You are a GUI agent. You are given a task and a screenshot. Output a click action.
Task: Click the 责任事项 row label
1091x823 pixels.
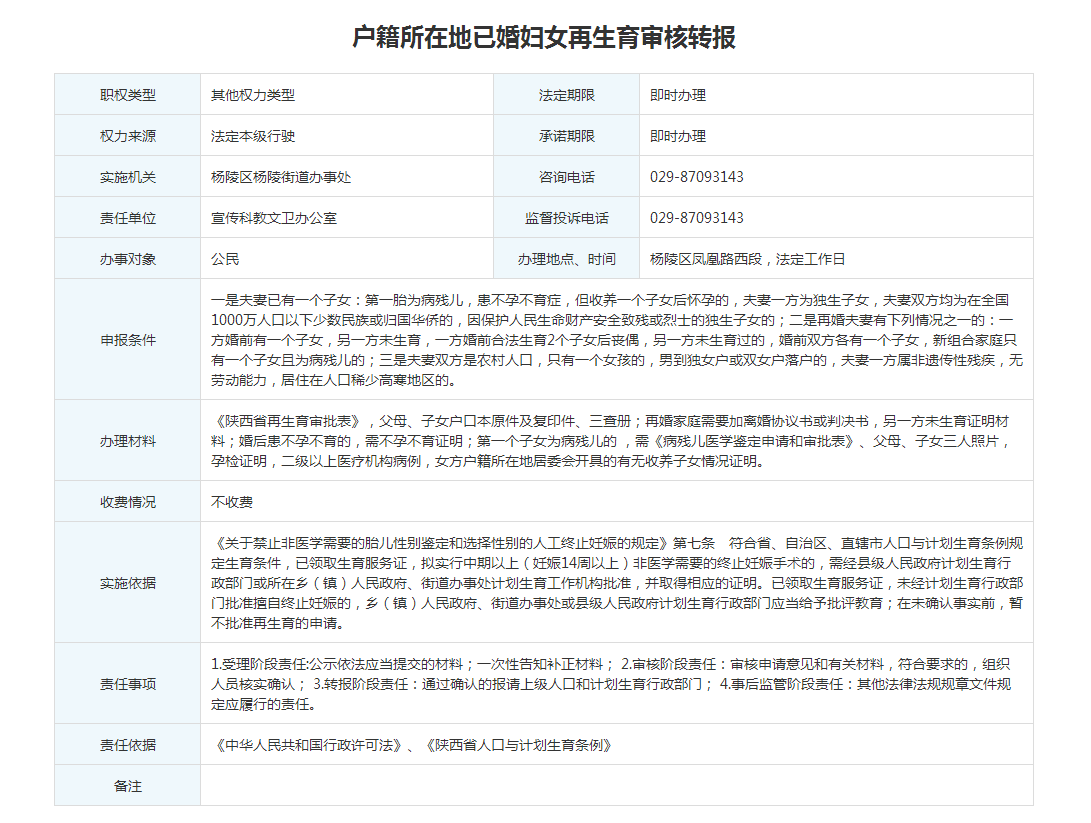[127, 684]
